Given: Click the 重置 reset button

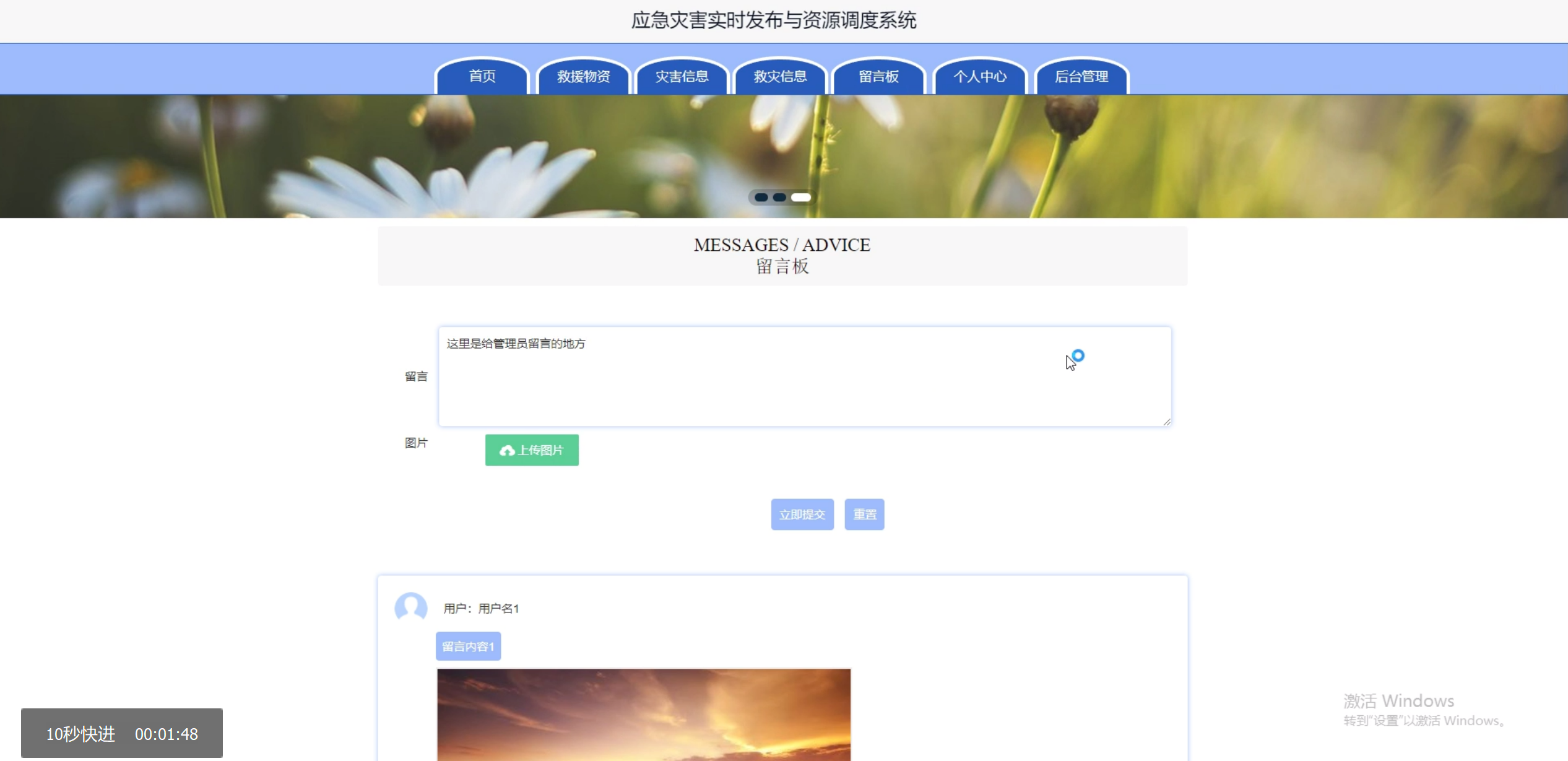Looking at the screenshot, I should point(864,515).
